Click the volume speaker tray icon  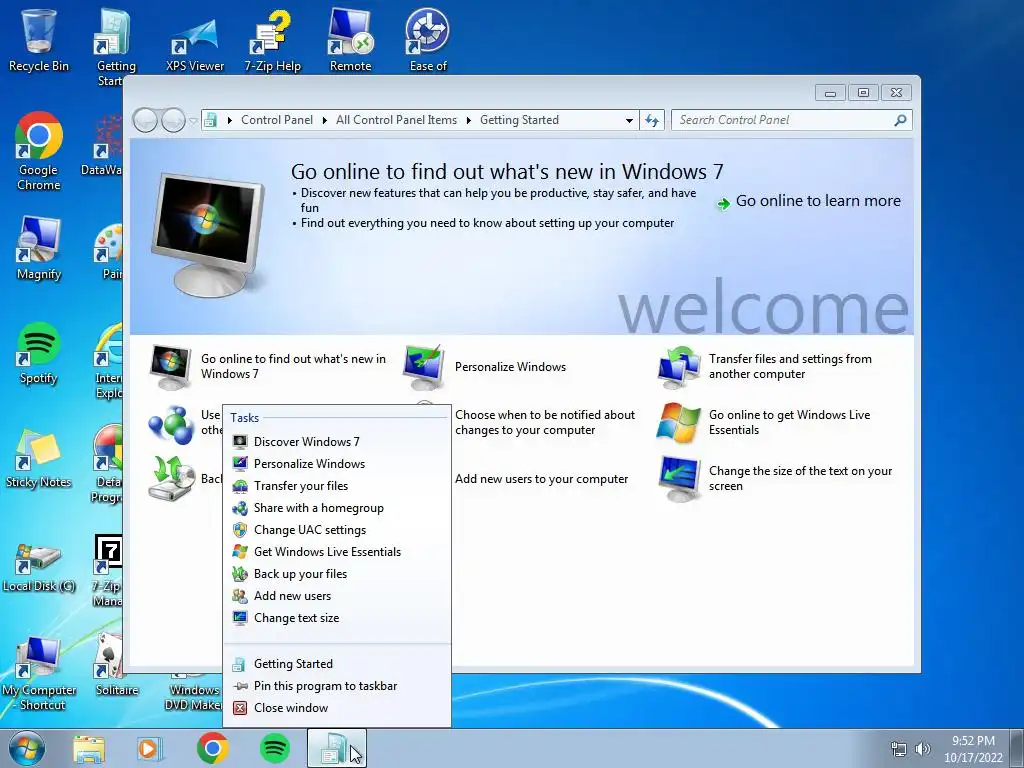click(922, 749)
